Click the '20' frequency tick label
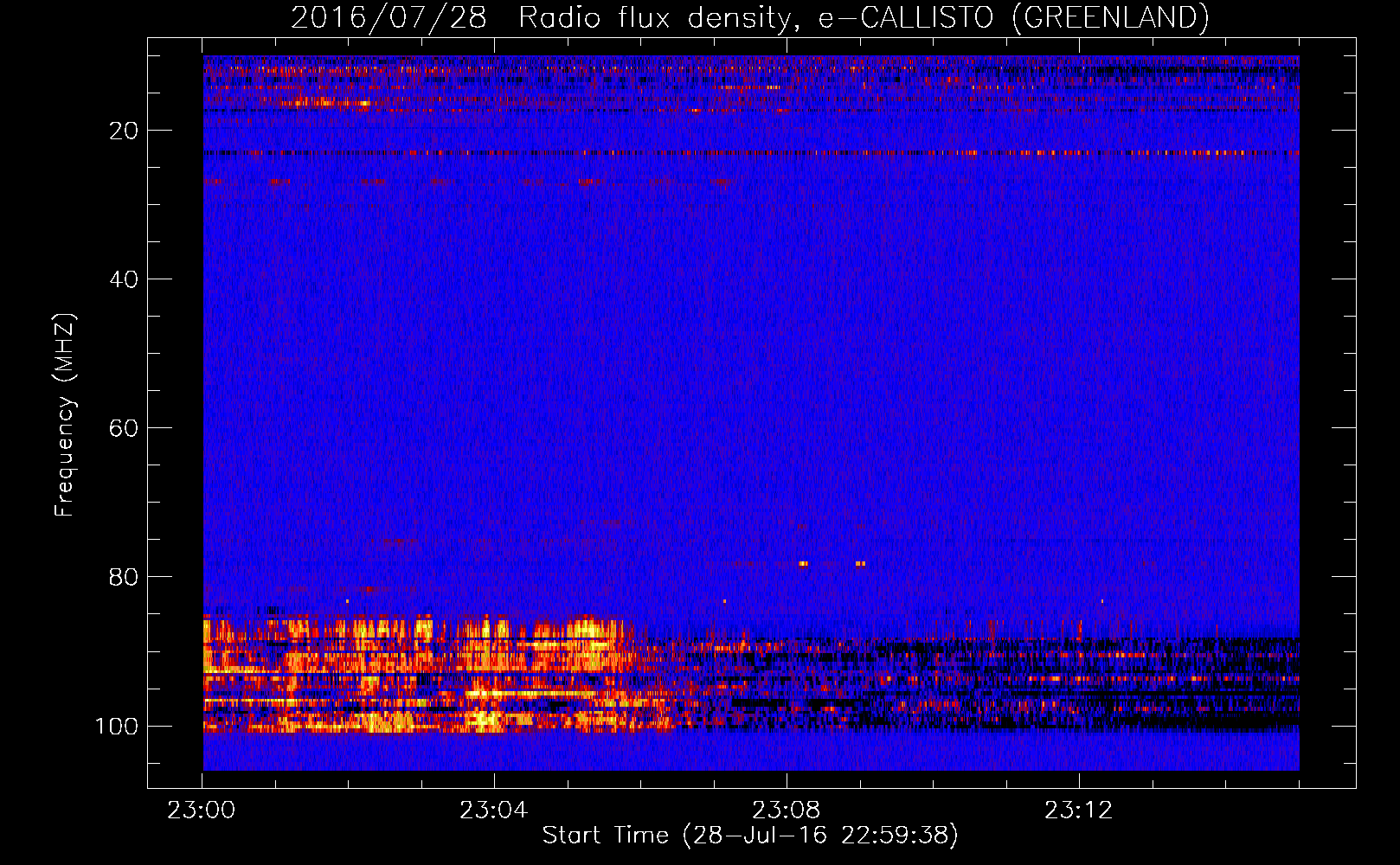This screenshot has width=1400, height=865. 124,131
